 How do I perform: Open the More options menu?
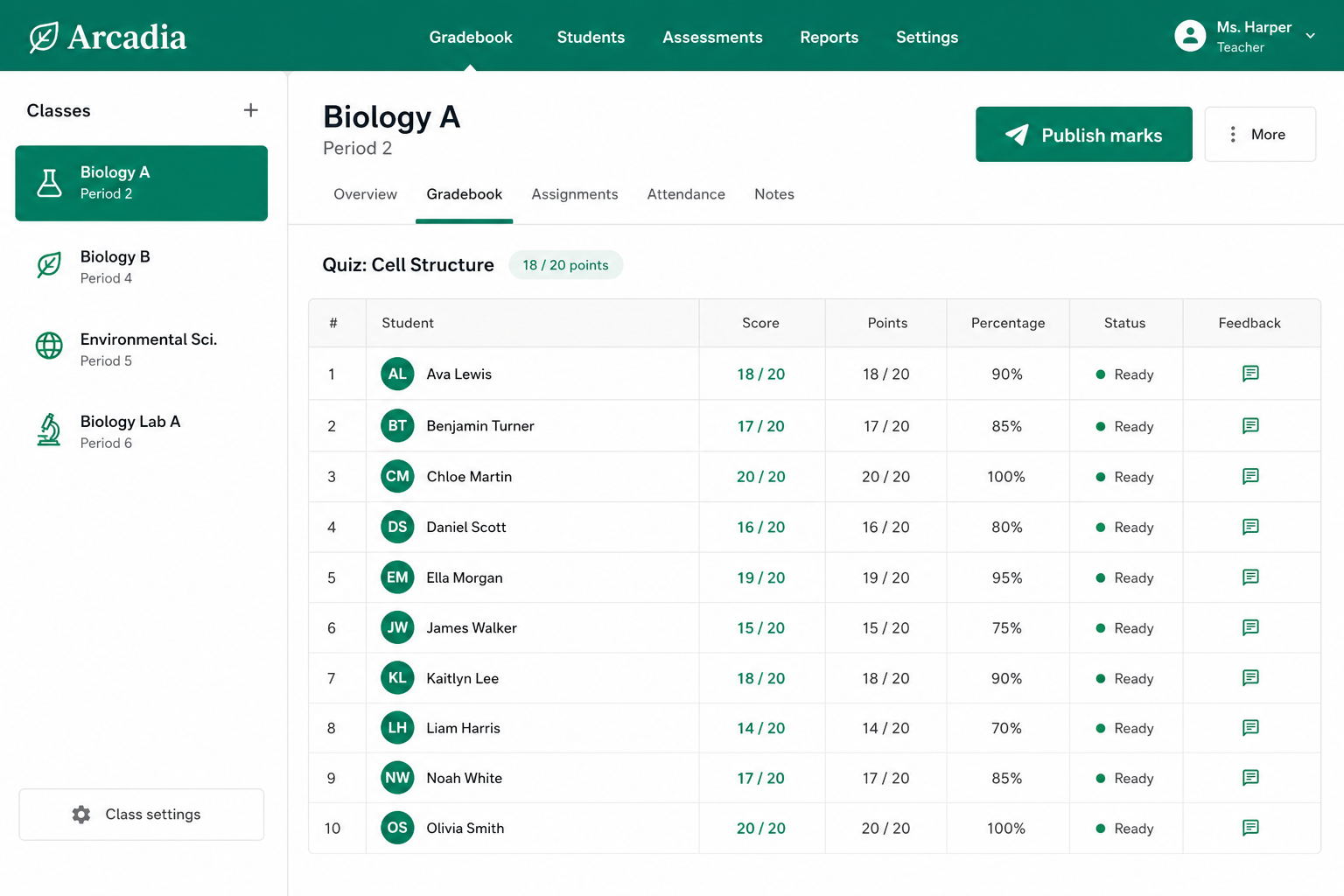coord(1260,135)
